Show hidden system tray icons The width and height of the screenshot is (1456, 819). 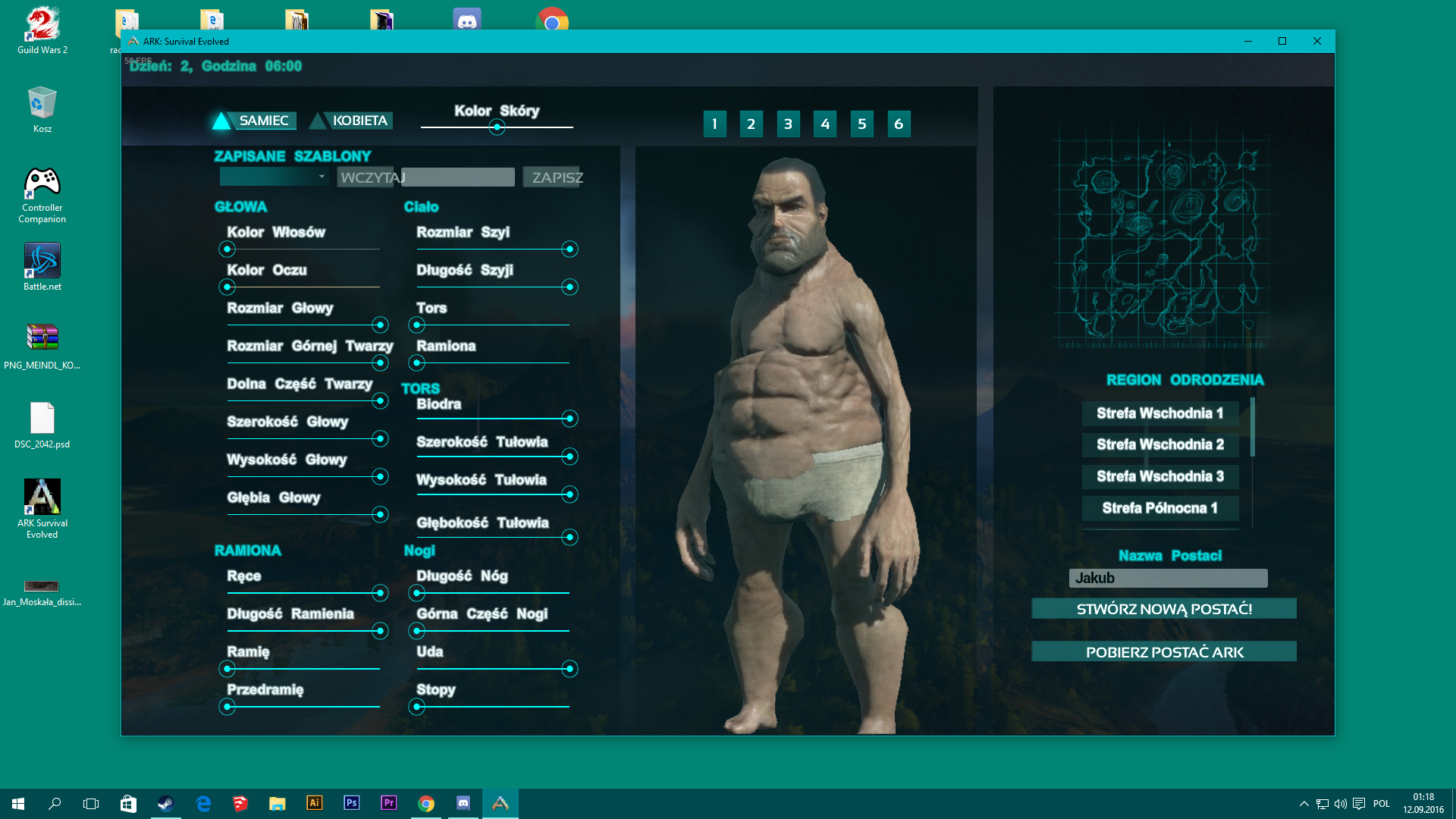pyautogui.click(x=1304, y=804)
